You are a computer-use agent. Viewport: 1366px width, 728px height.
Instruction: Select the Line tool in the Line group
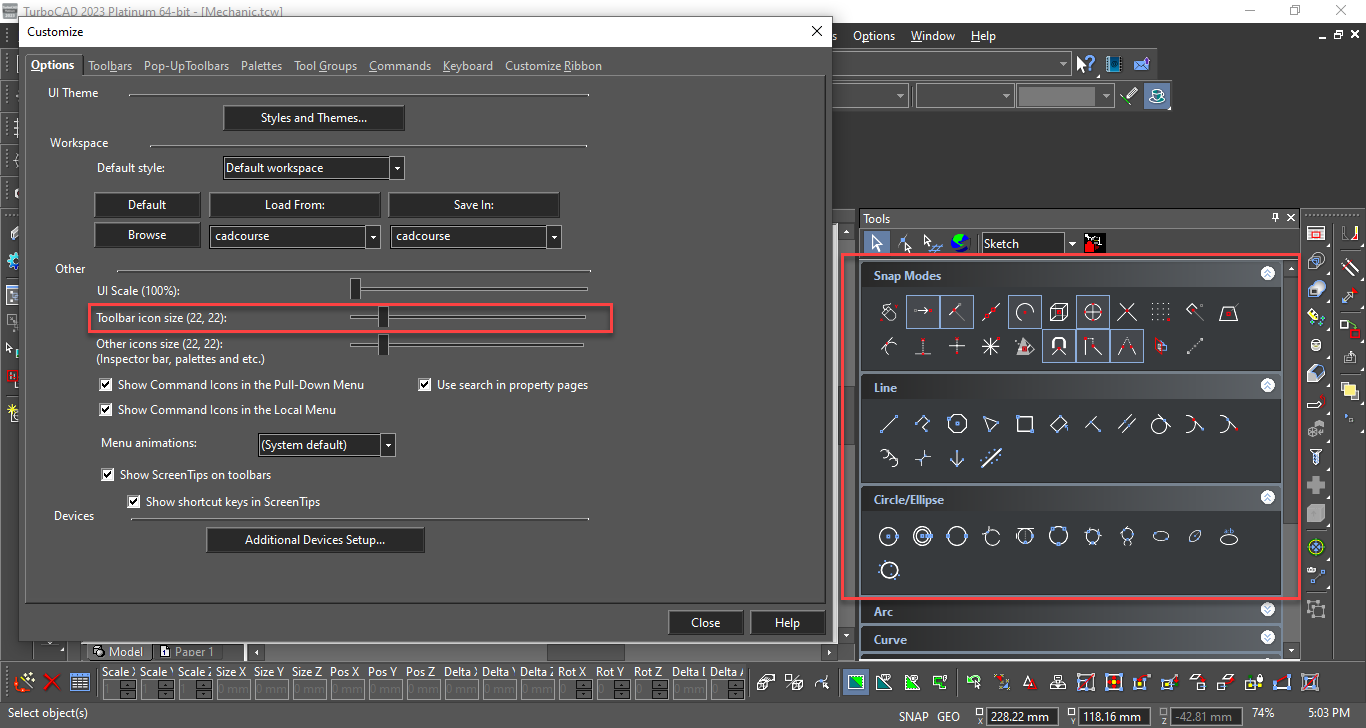888,424
